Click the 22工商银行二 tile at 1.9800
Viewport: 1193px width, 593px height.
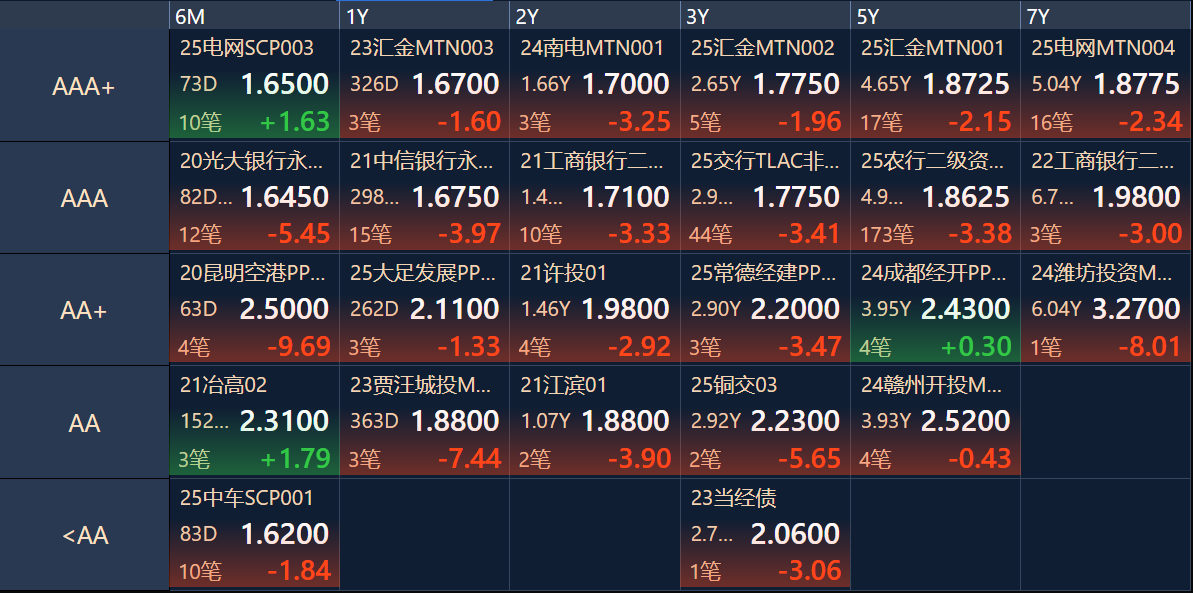pyautogui.click(x=1106, y=197)
